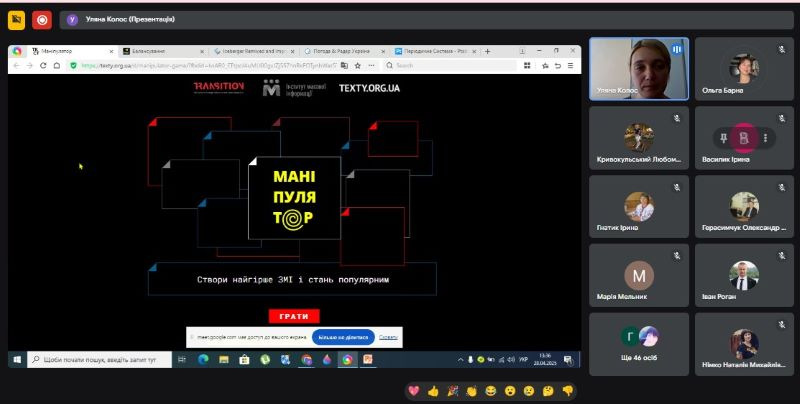Click the Transition logo
This screenshot has height=404, width=800.
218,88
